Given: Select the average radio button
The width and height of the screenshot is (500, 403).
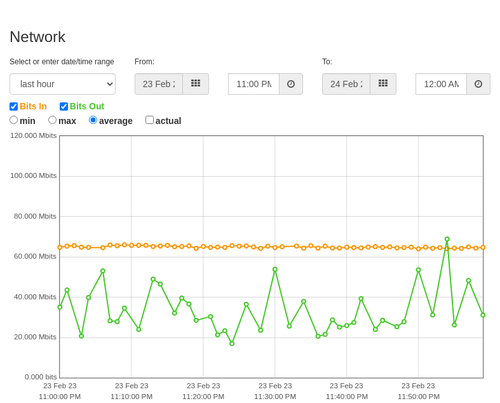Looking at the screenshot, I should (x=93, y=120).
